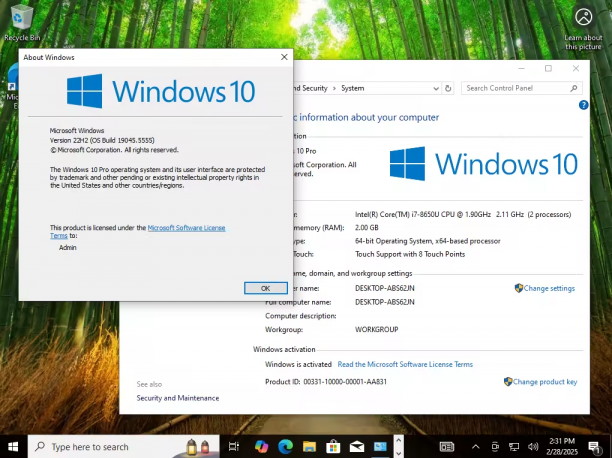Launch Copilot from the taskbar
Image resolution: width=612 pixels, height=458 pixels.
[261, 447]
